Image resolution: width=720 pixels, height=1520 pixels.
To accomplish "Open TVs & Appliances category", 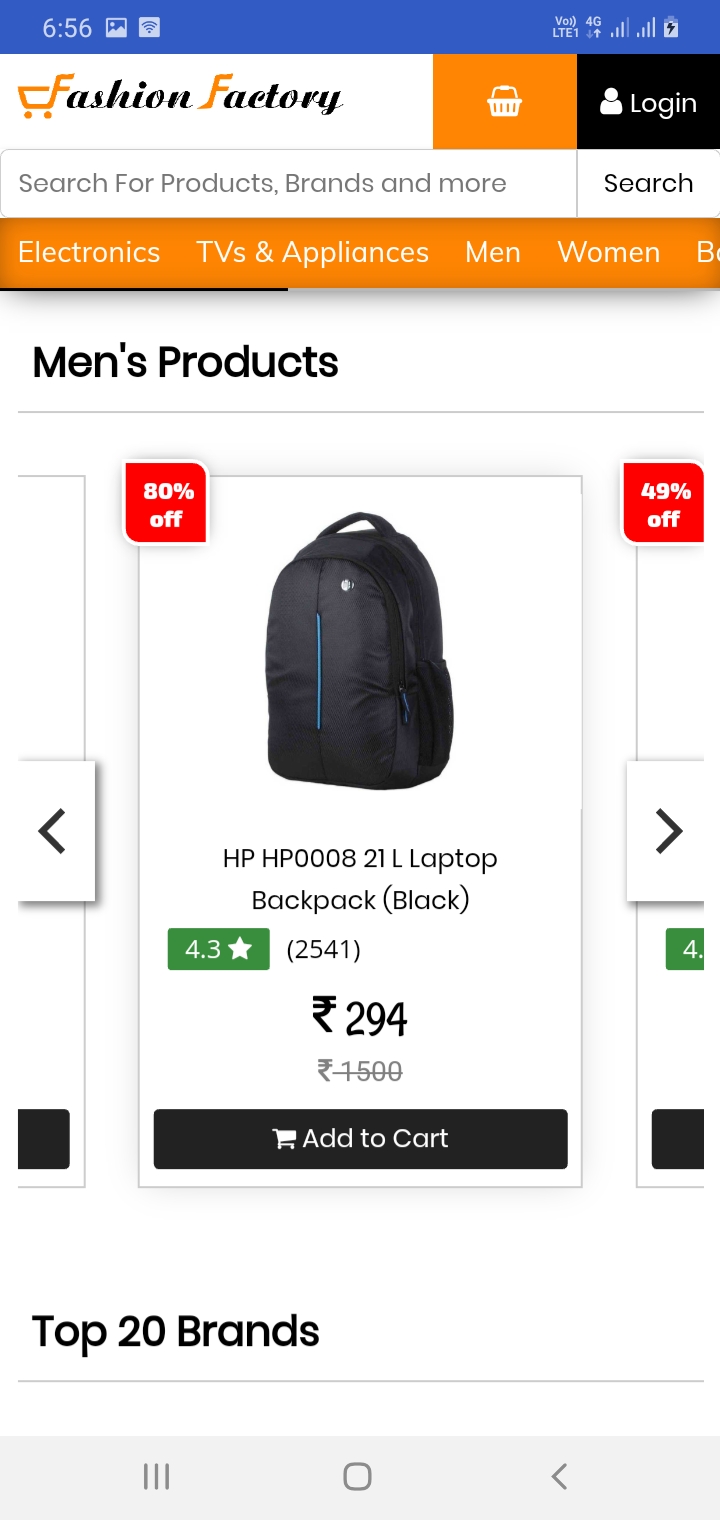I will point(313,252).
